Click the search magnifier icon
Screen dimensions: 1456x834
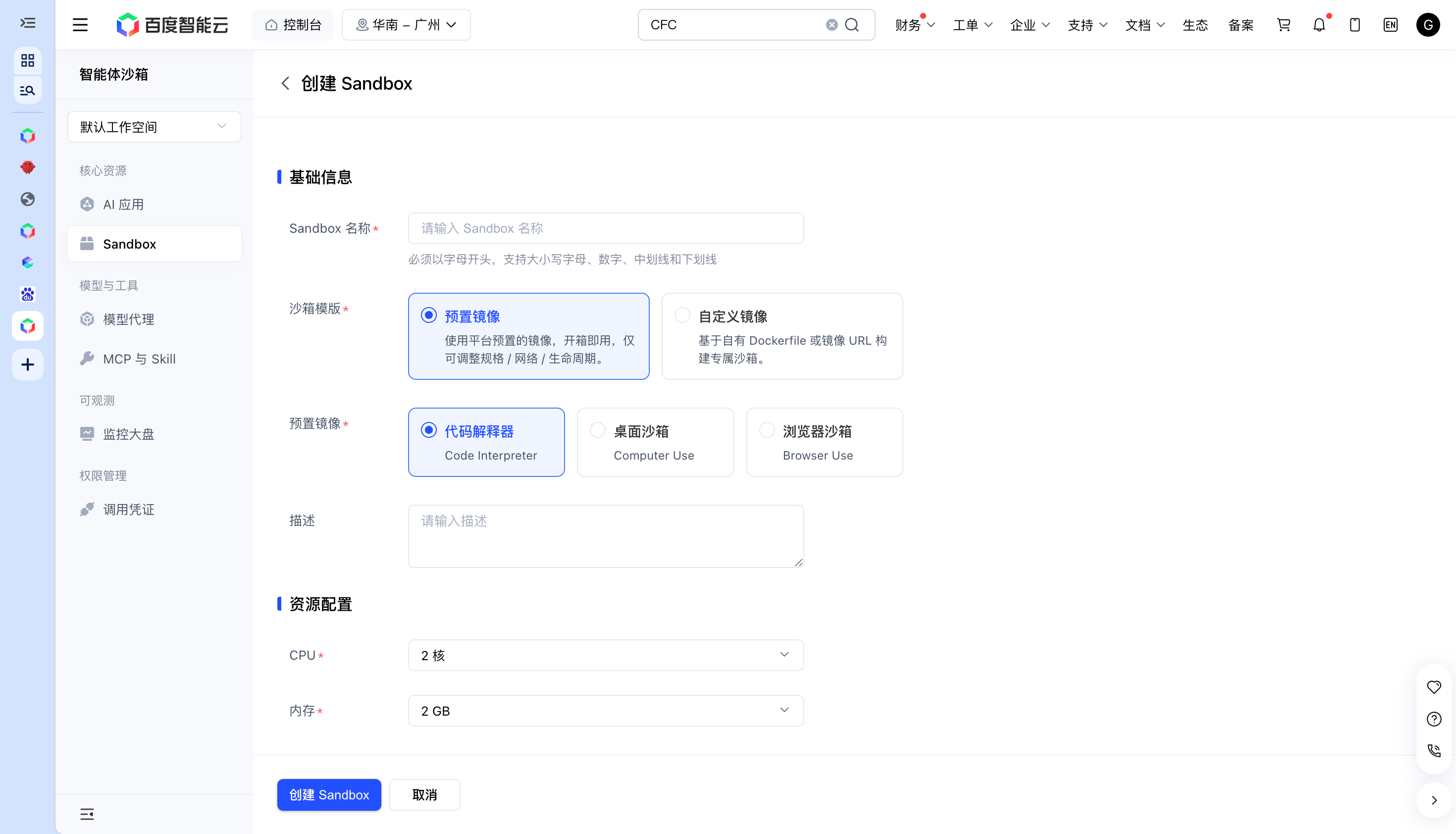852,25
